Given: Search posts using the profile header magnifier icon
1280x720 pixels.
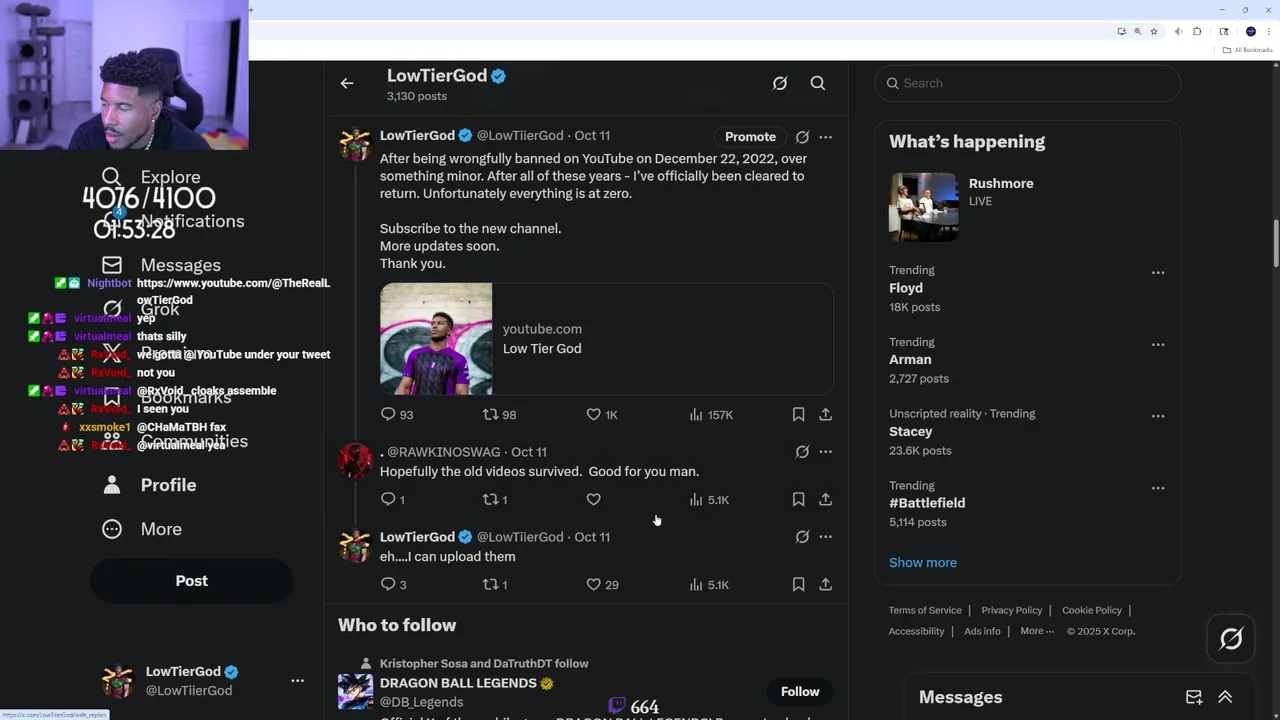Looking at the screenshot, I should 818,84.
